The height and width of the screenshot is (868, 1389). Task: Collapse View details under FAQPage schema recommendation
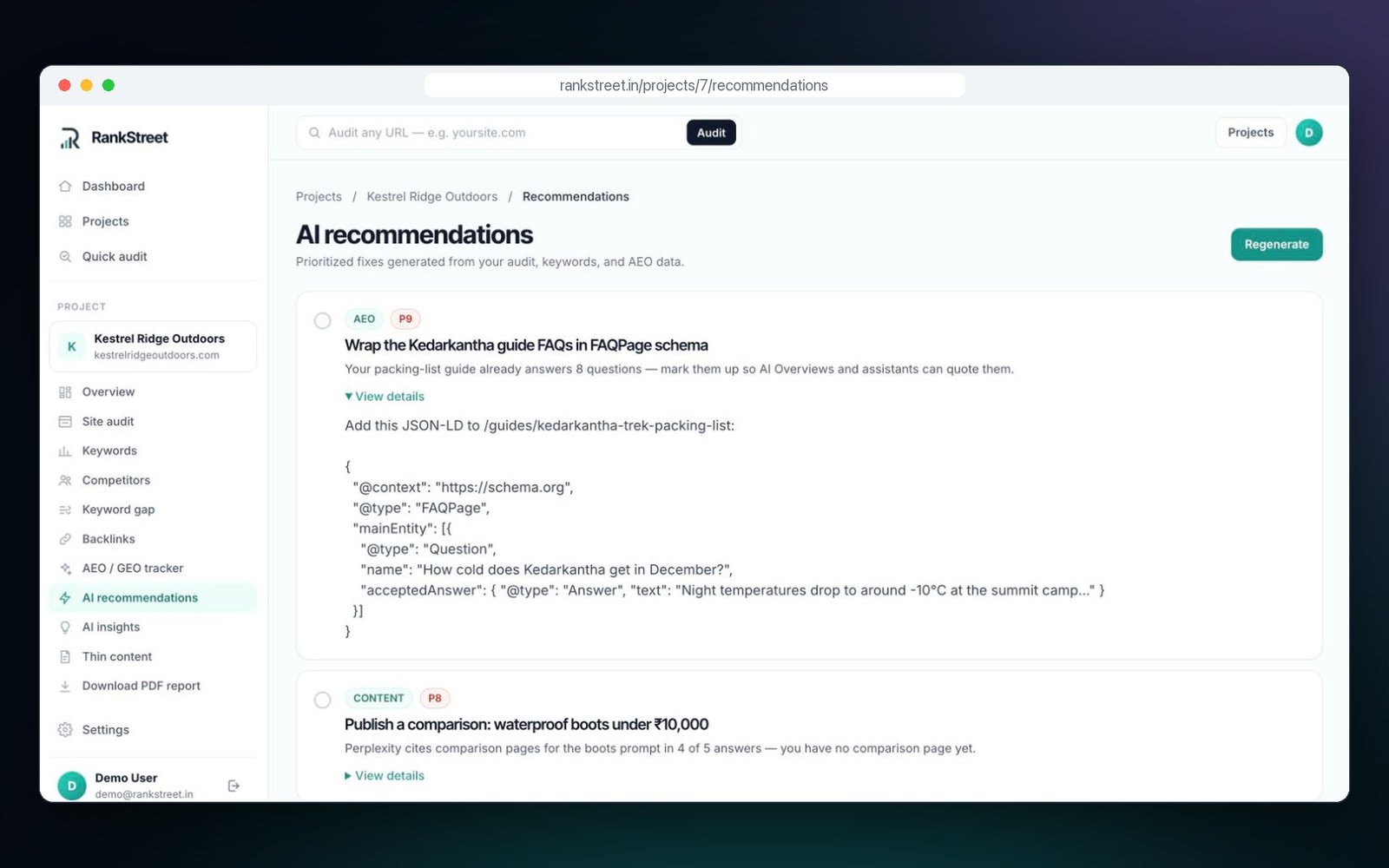click(x=385, y=397)
